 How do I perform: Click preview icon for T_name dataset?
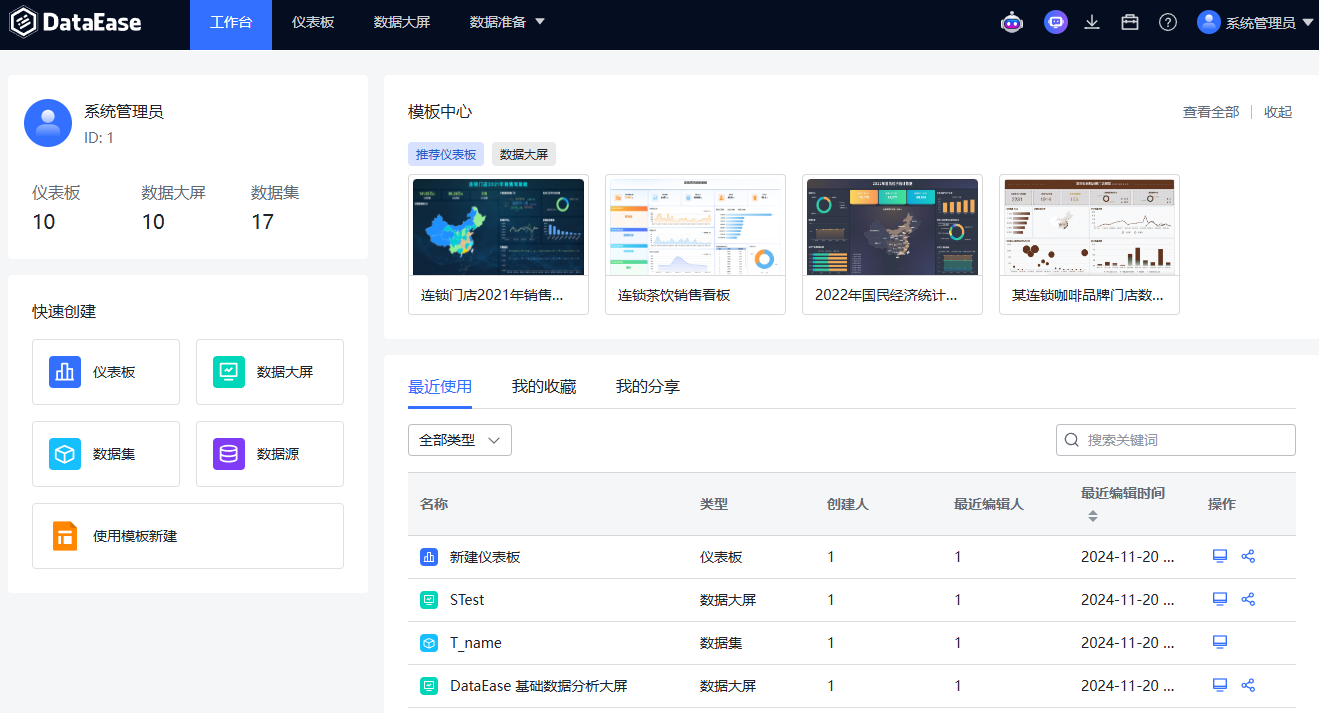tap(1220, 643)
